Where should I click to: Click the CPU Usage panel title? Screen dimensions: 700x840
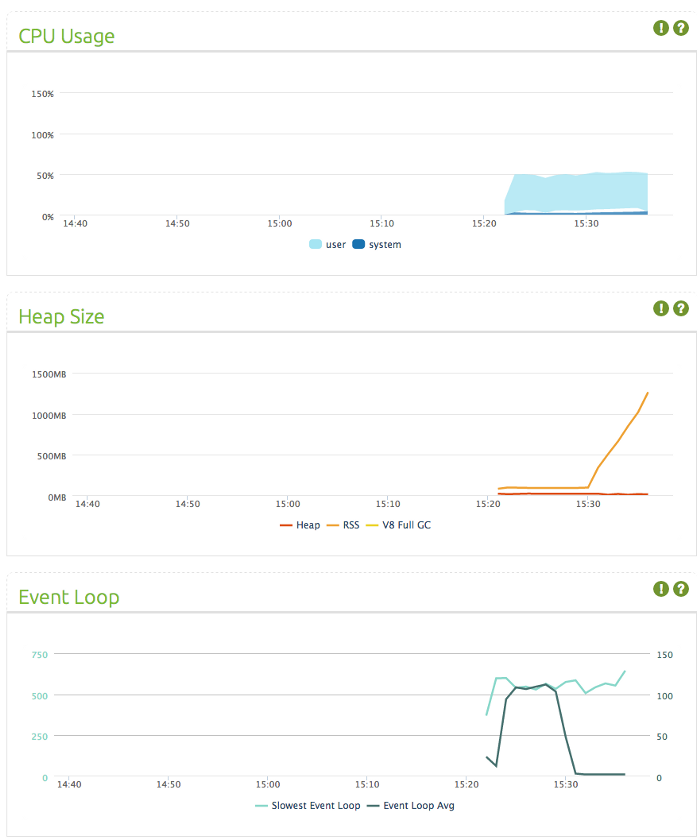coord(66,36)
